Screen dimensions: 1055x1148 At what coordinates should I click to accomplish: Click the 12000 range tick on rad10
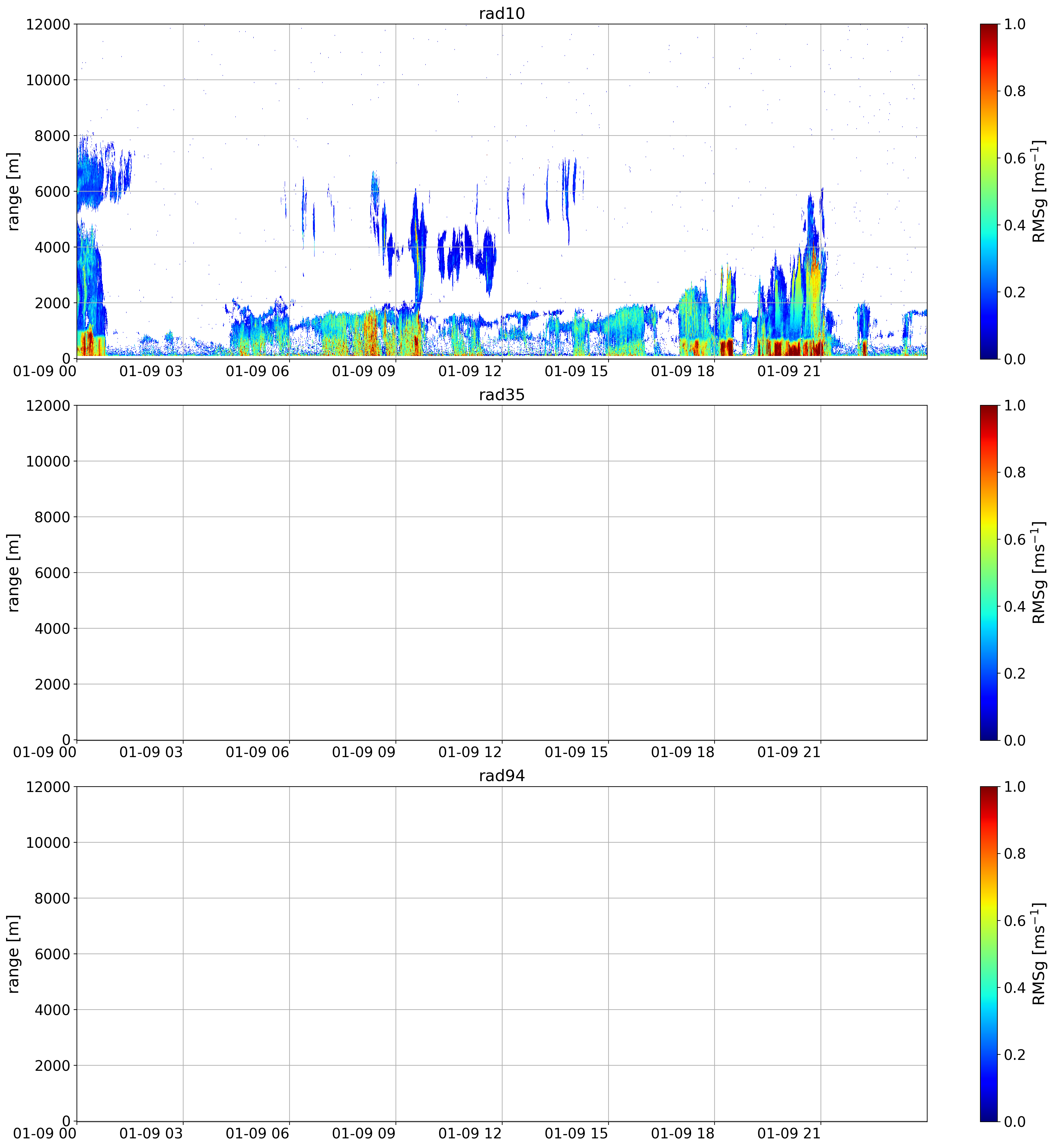tap(48, 24)
